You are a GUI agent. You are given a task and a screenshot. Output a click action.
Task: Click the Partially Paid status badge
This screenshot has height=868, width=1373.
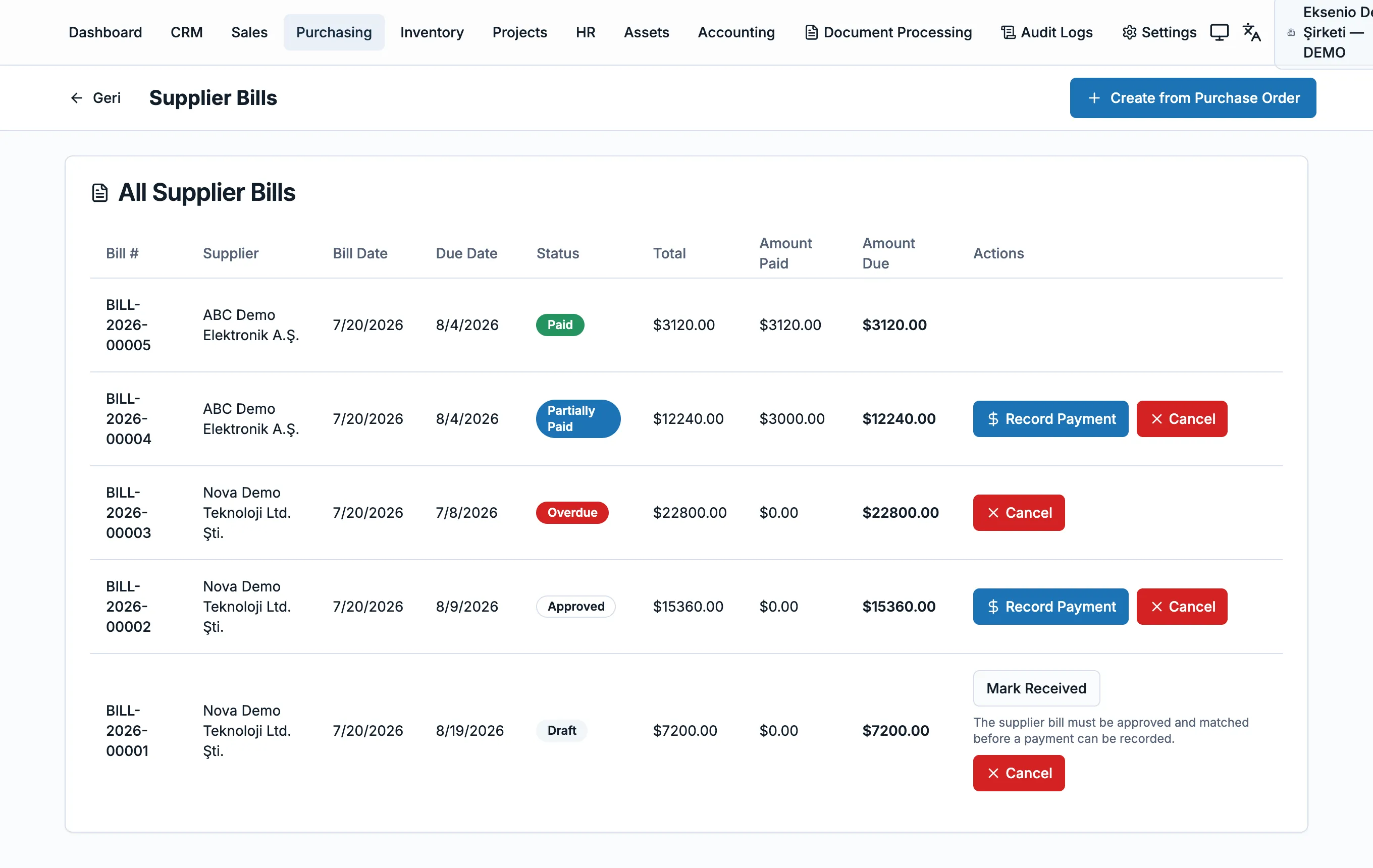(x=578, y=419)
